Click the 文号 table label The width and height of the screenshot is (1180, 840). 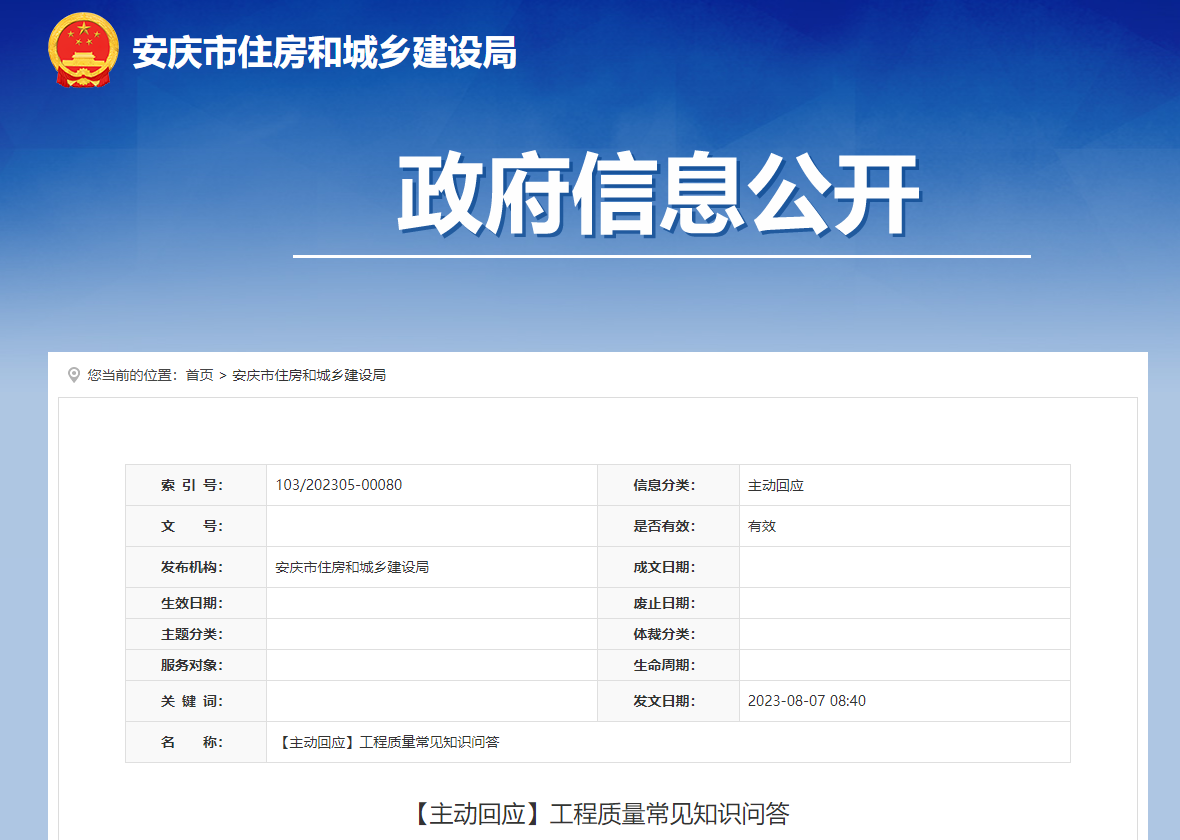point(196,525)
